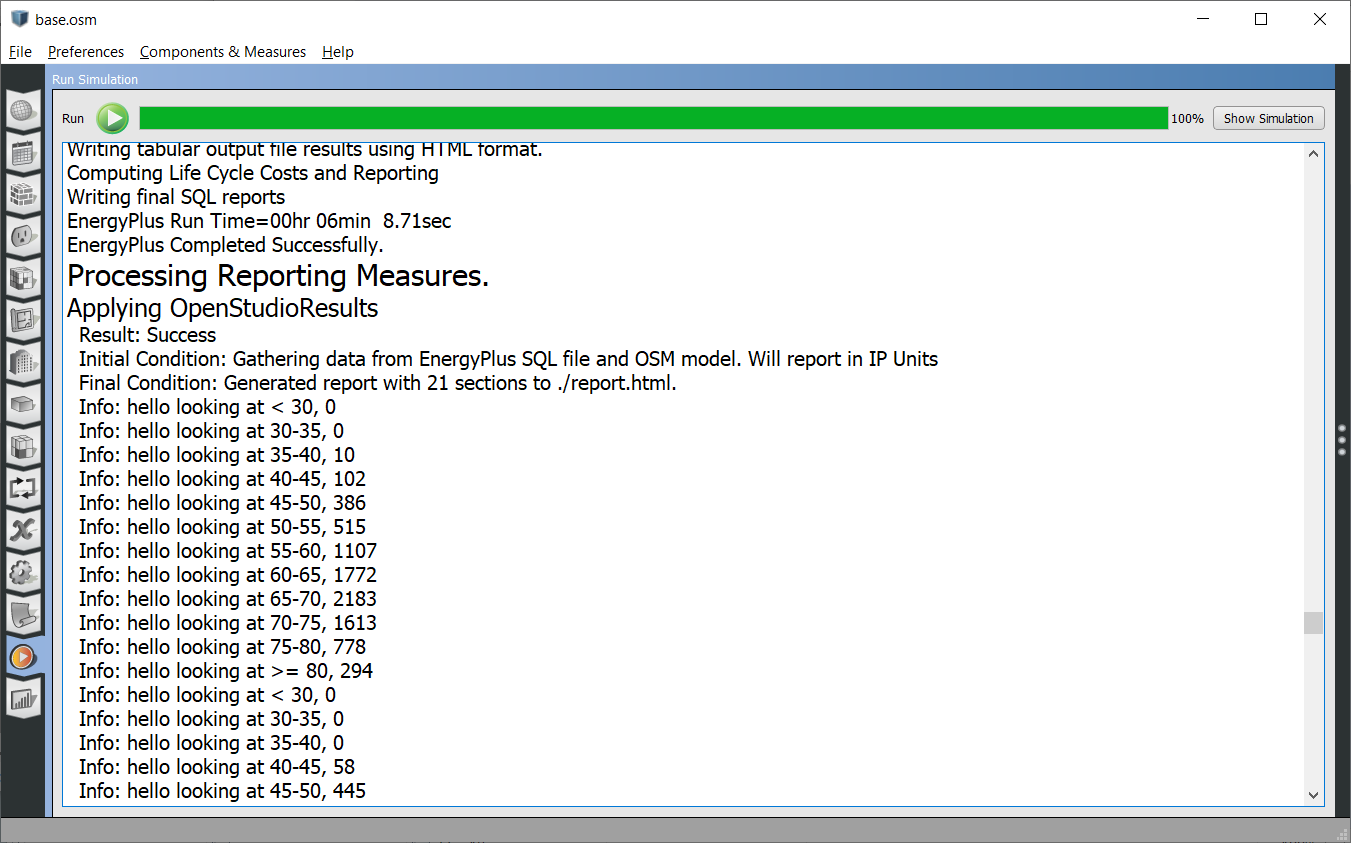Open the Constructions brick wall icon

pos(23,195)
